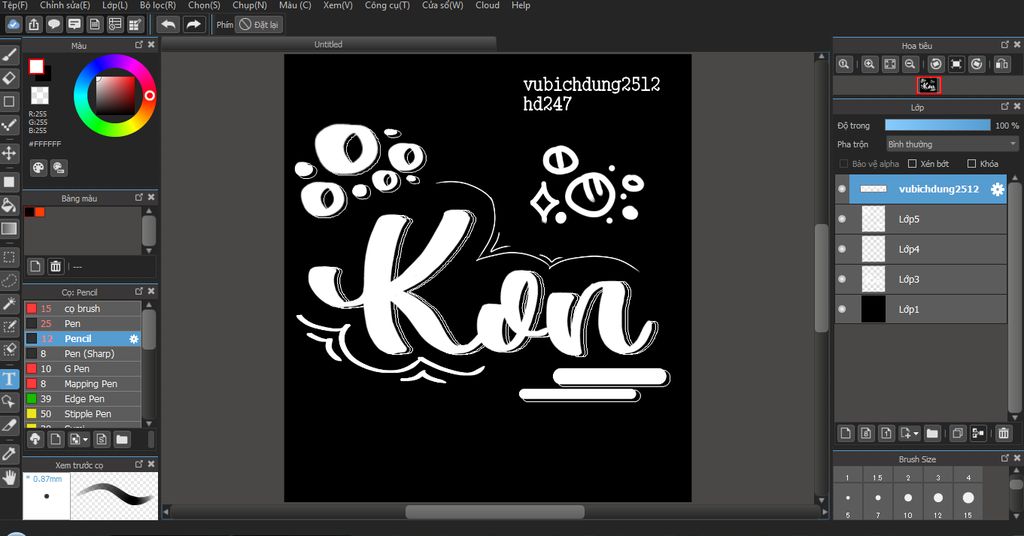This screenshot has height=536, width=1024.
Task: Activate the Move tool
Action: pyautogui.click(x=9, y=153)
